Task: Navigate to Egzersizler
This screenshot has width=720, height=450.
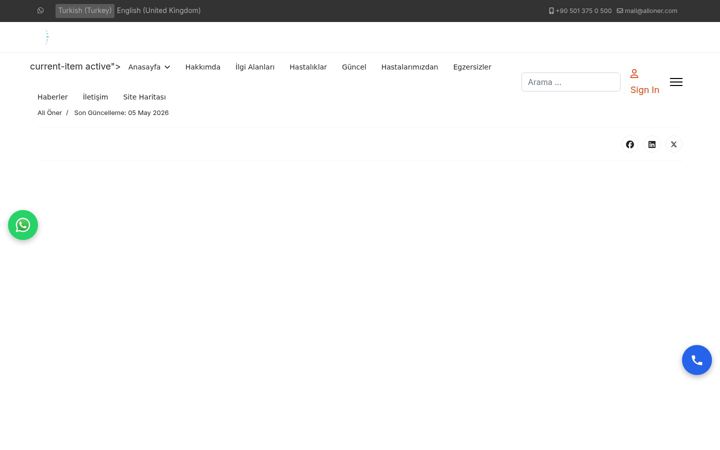Action: [472, 67]
